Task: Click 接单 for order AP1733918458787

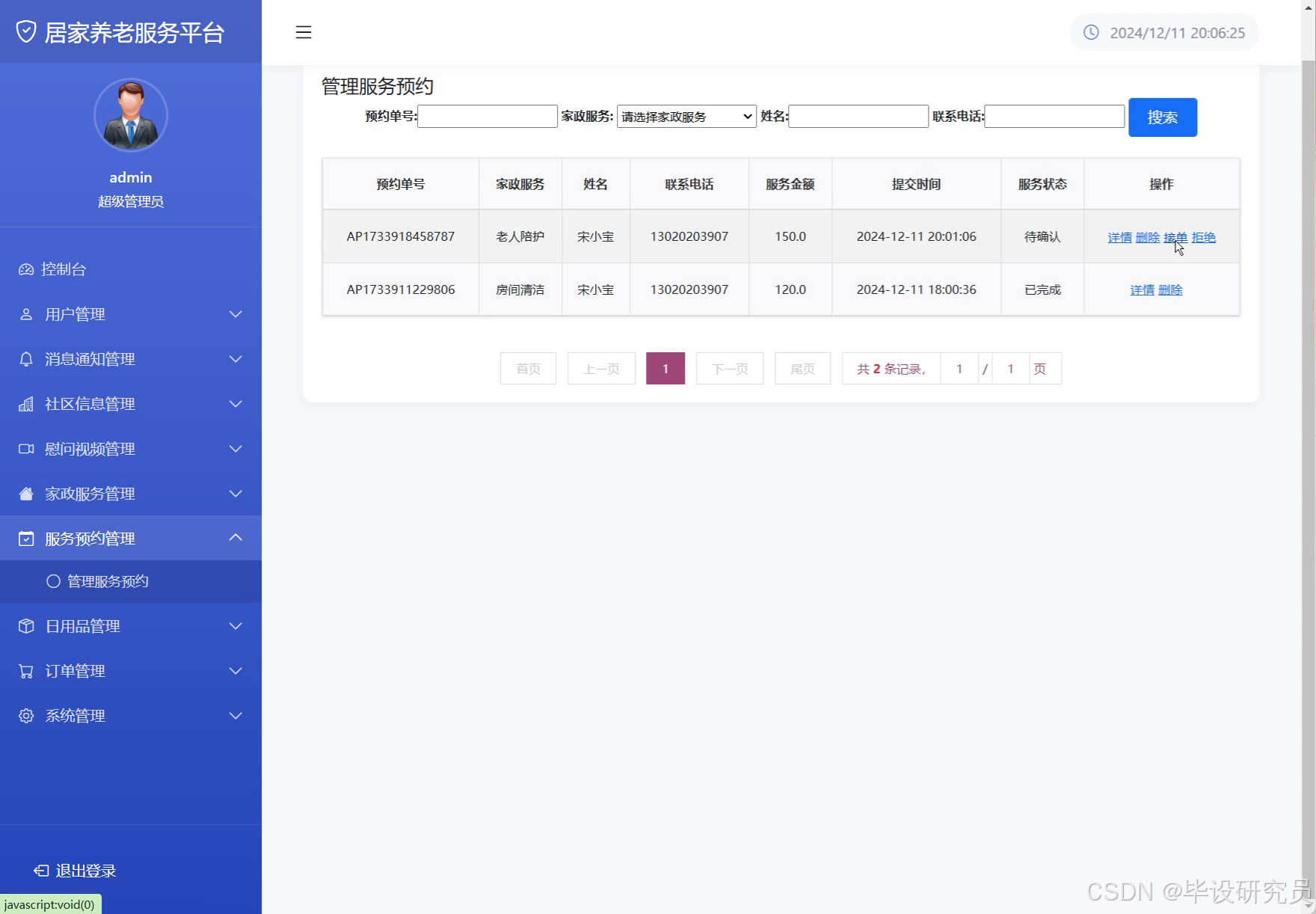Action: [x=1175, y=237]
